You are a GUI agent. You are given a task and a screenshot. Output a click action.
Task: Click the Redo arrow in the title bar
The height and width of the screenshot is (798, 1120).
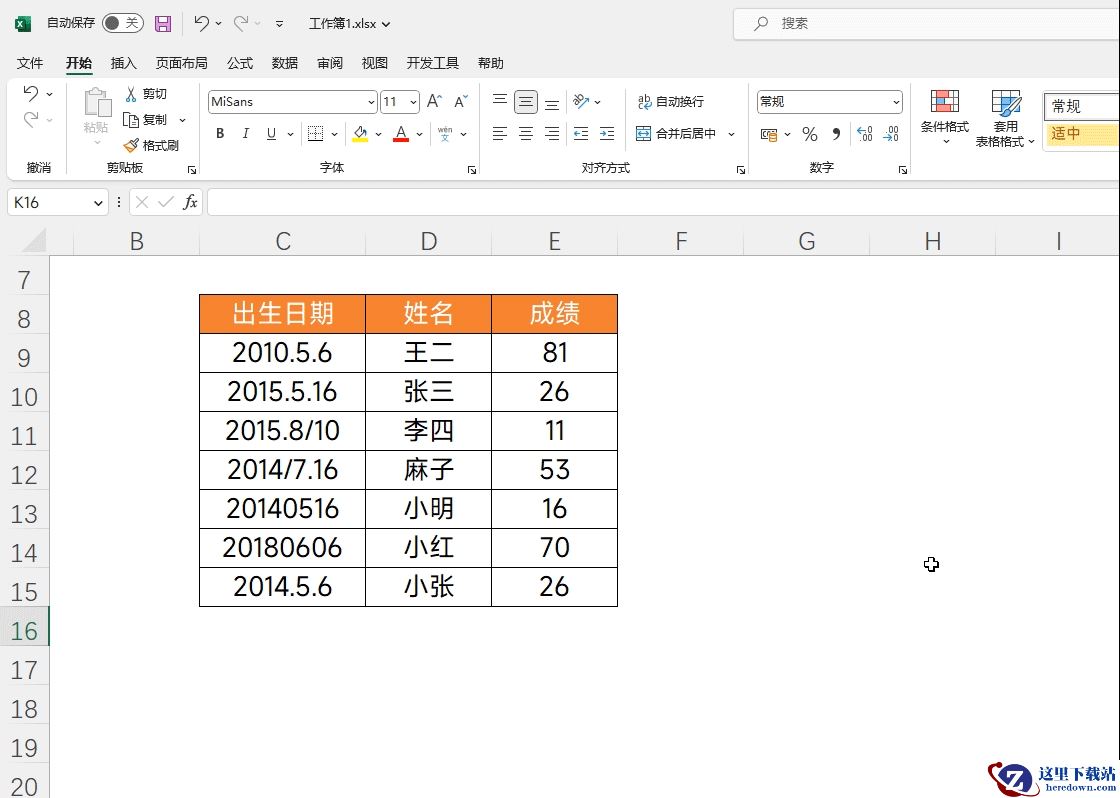(x=241, y=24)
